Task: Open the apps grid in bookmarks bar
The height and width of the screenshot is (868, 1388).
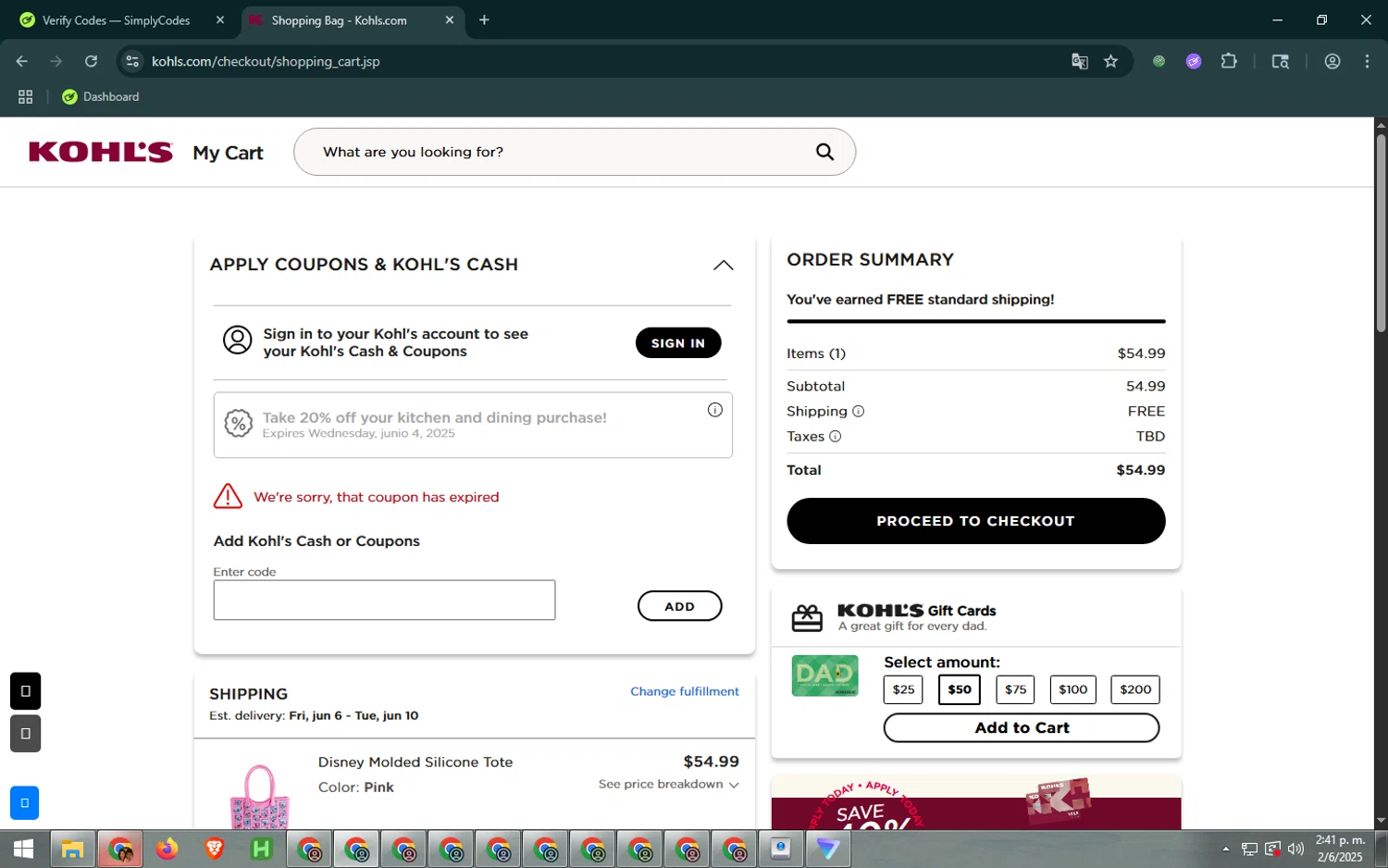Action: [x=26, y=96]
